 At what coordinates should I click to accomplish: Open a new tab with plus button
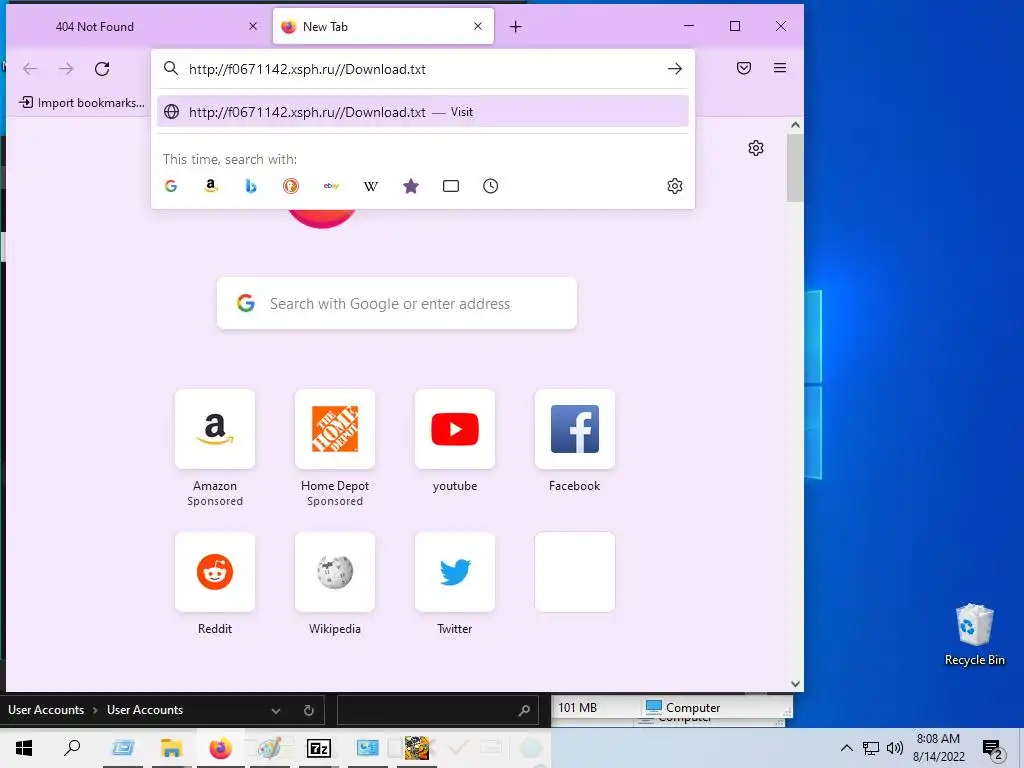(x=515, y=27)
